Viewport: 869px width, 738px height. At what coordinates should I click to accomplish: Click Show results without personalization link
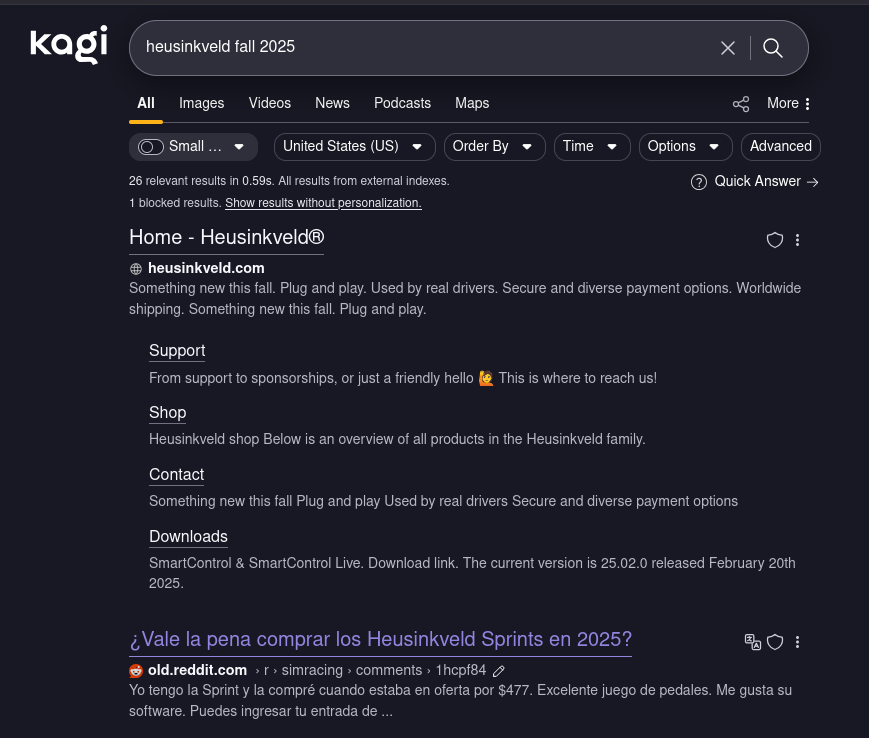click(323, 203)
